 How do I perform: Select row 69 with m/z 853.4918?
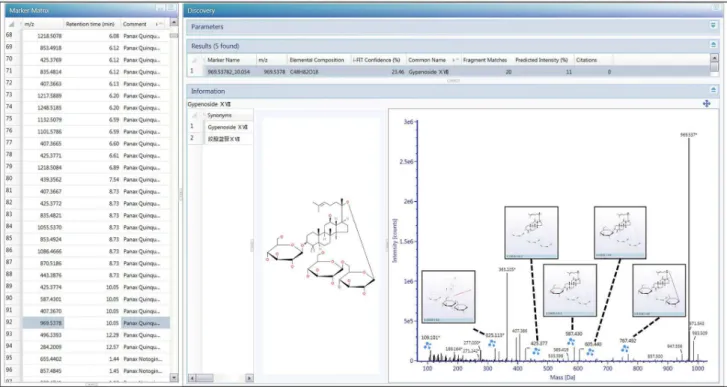(88, 48)
